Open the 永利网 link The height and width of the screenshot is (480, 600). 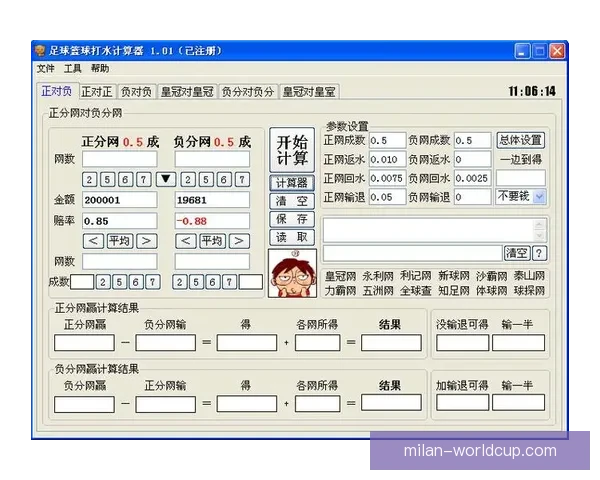[x=378, y=276]
